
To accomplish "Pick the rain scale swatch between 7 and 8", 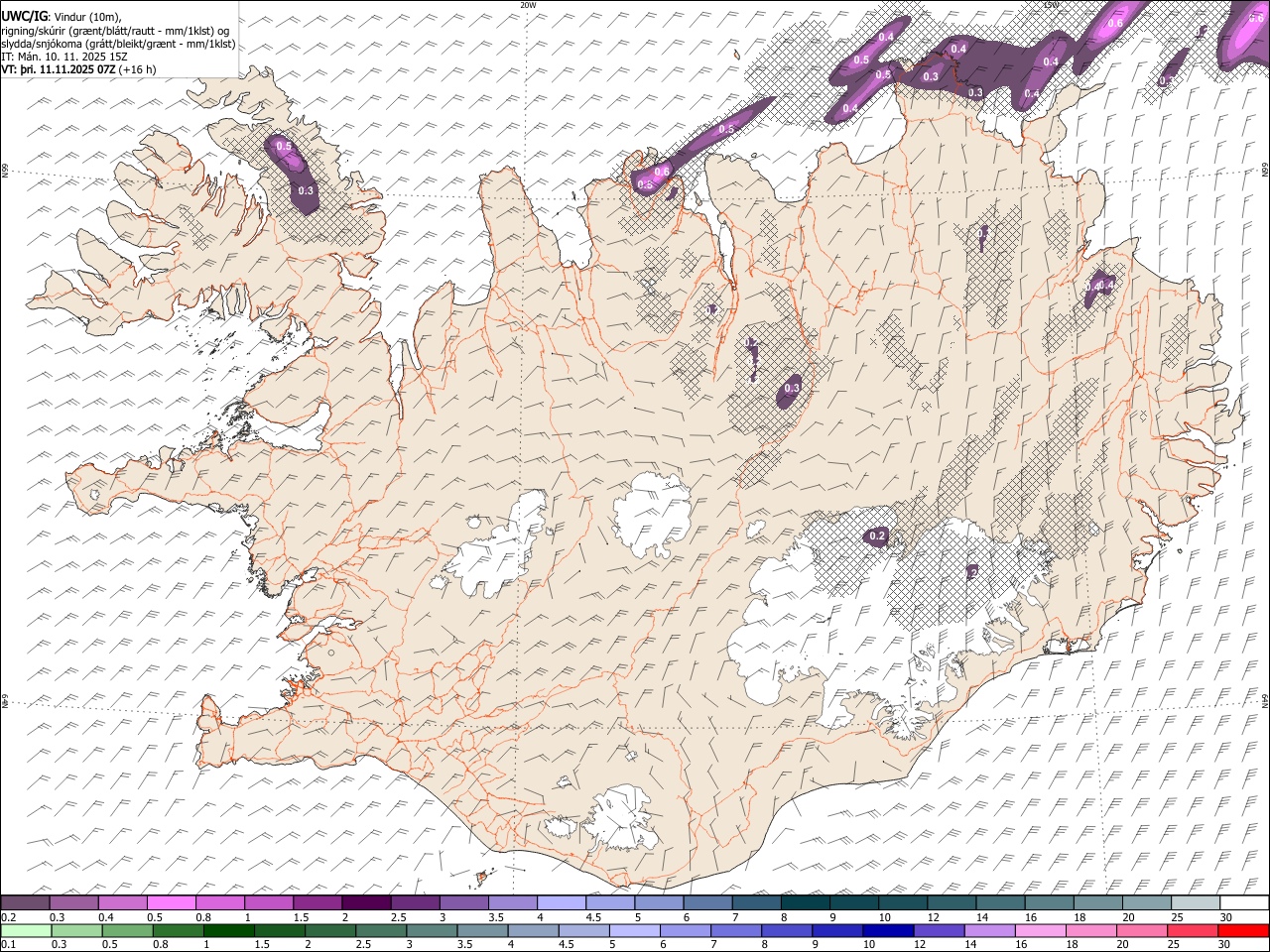I will pos(736,930).
